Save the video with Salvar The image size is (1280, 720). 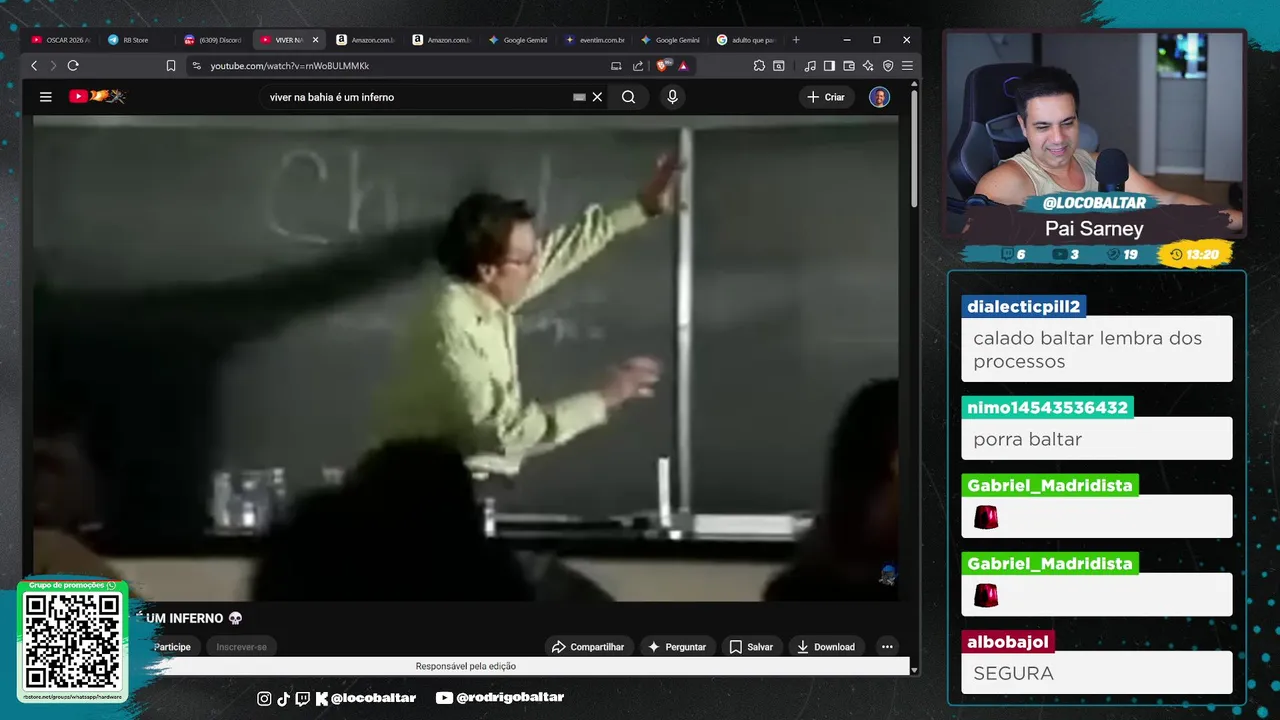751,647
